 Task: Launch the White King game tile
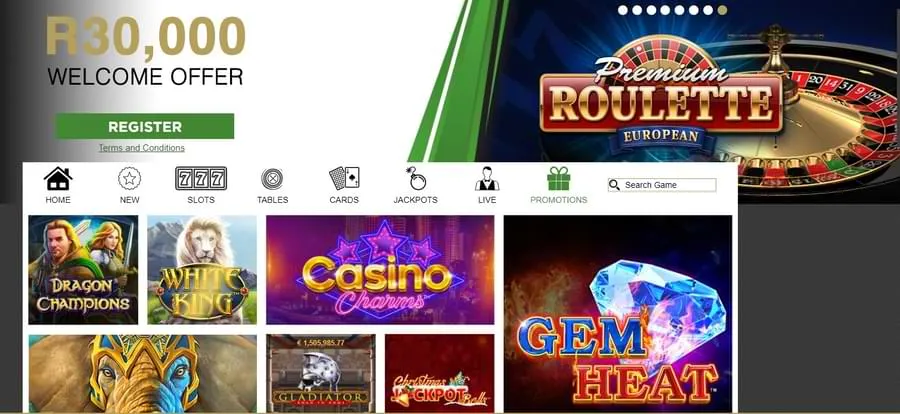coord(202,270)
